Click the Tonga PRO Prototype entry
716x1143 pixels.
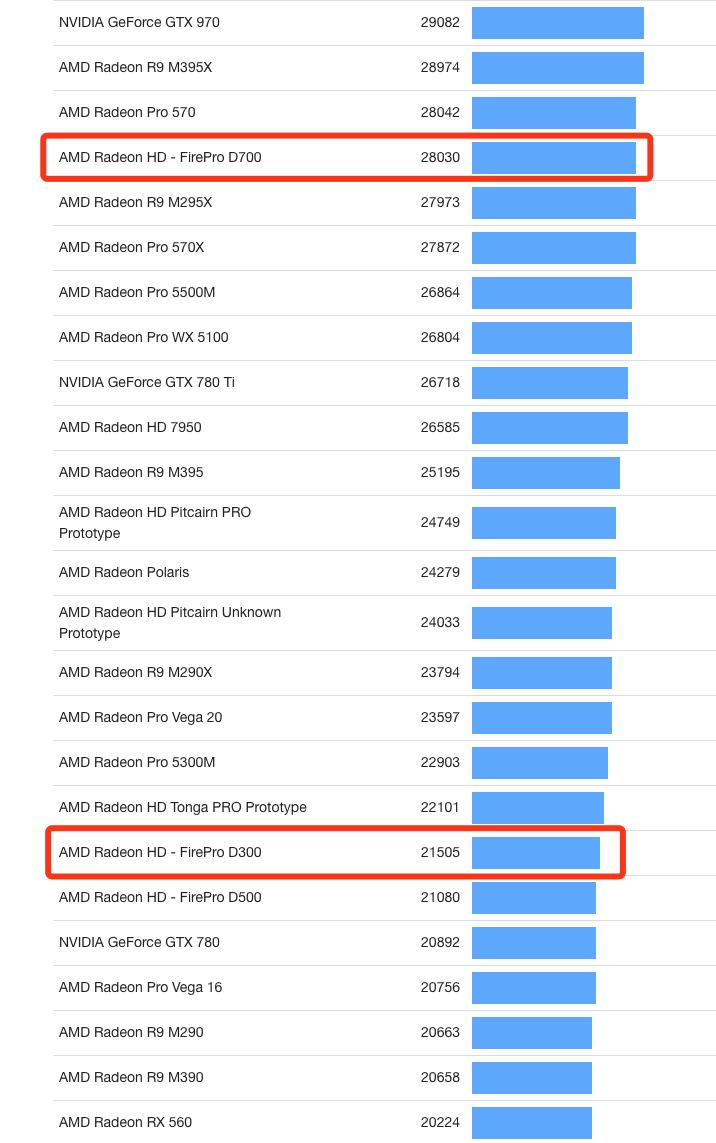tap(183, 807)
